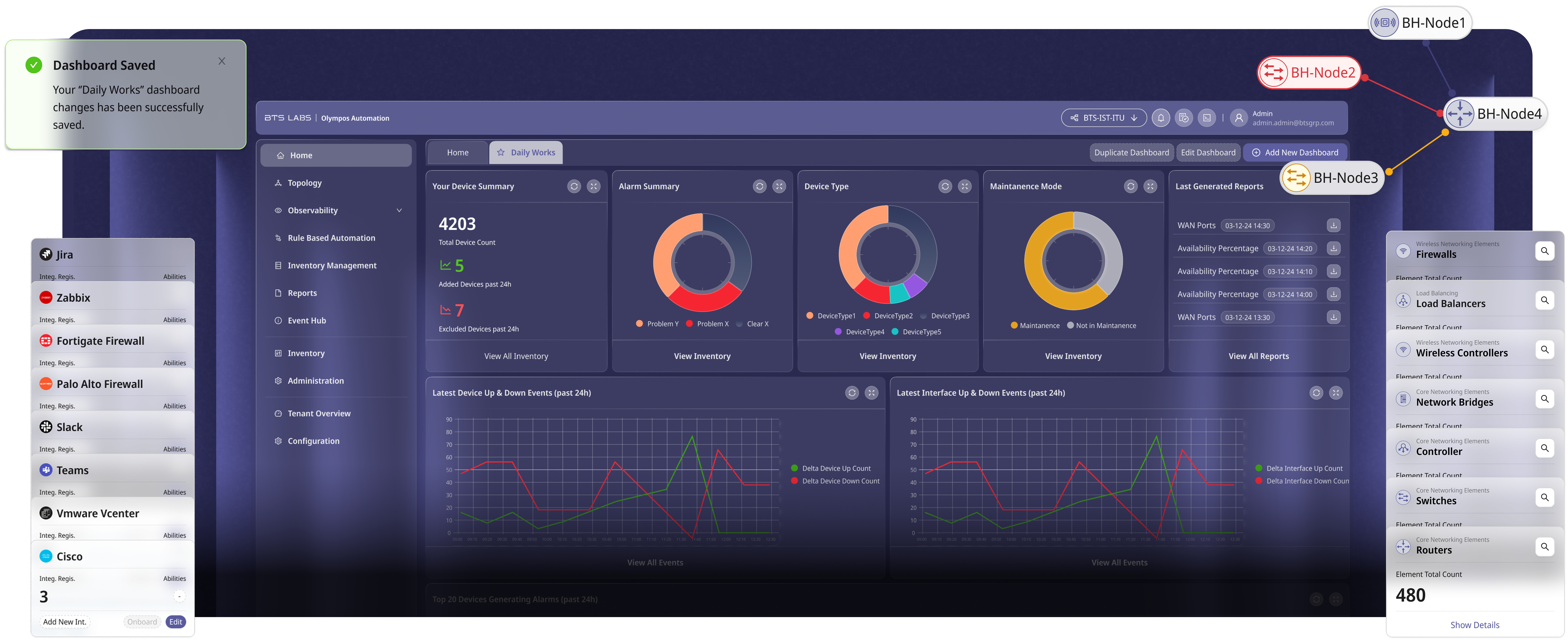Refresh Latest Device Up & Down Events widget
The image size is (1568, 641).
click(852, 393)
